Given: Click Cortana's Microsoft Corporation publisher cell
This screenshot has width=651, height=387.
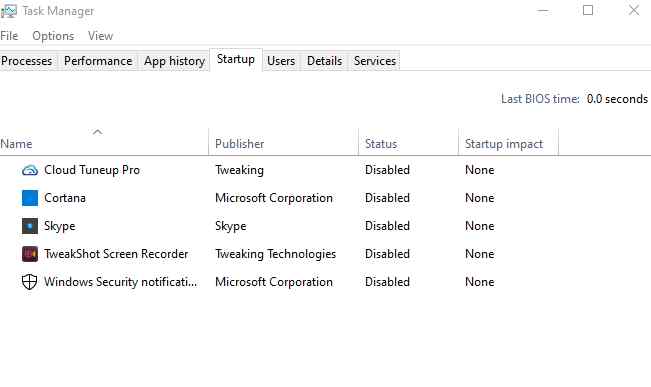Looking at the screenshot, I should (274, 198).
